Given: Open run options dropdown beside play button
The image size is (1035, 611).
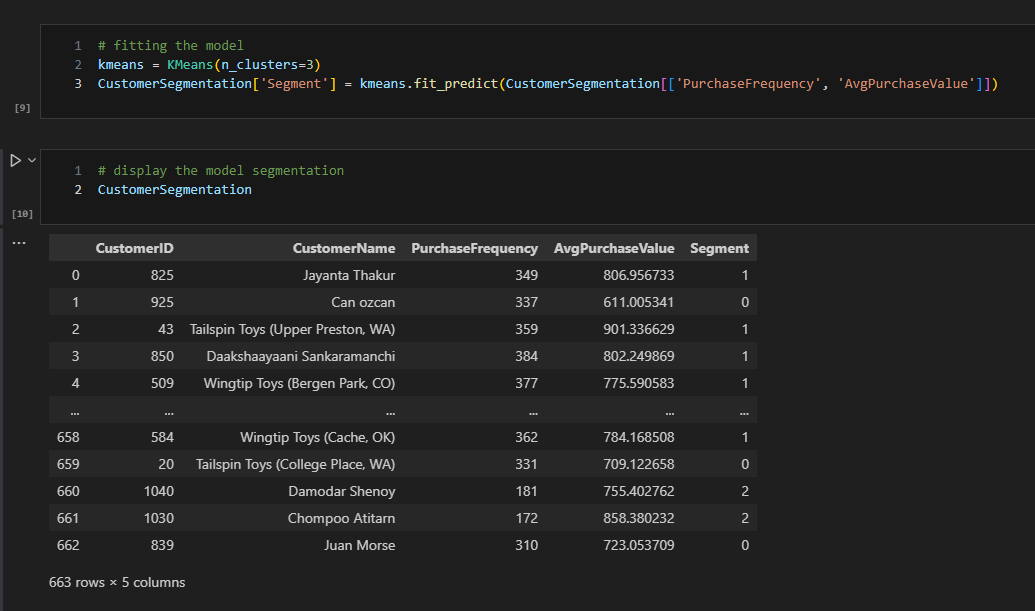Looking at the screenshot, I should point(32,160).
